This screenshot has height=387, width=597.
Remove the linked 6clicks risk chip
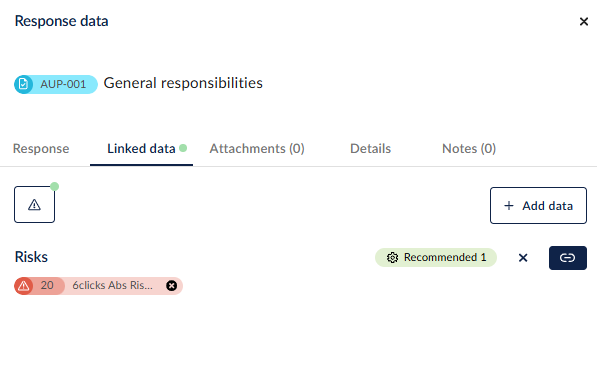point(172,286)
